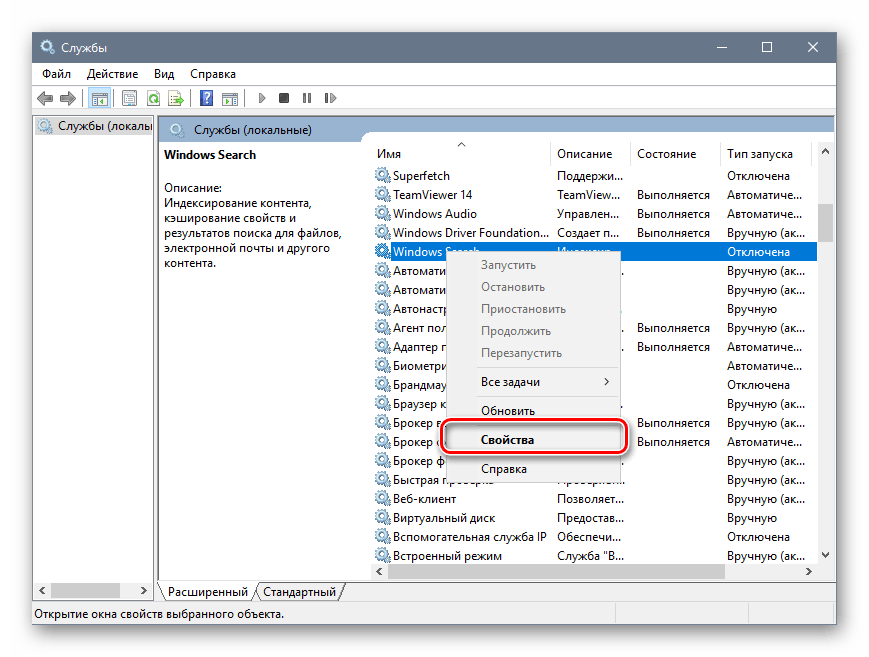Click the services list horizontal scrollbar left arrow
This screenshot has height=657, width=869.
[379, 571]
